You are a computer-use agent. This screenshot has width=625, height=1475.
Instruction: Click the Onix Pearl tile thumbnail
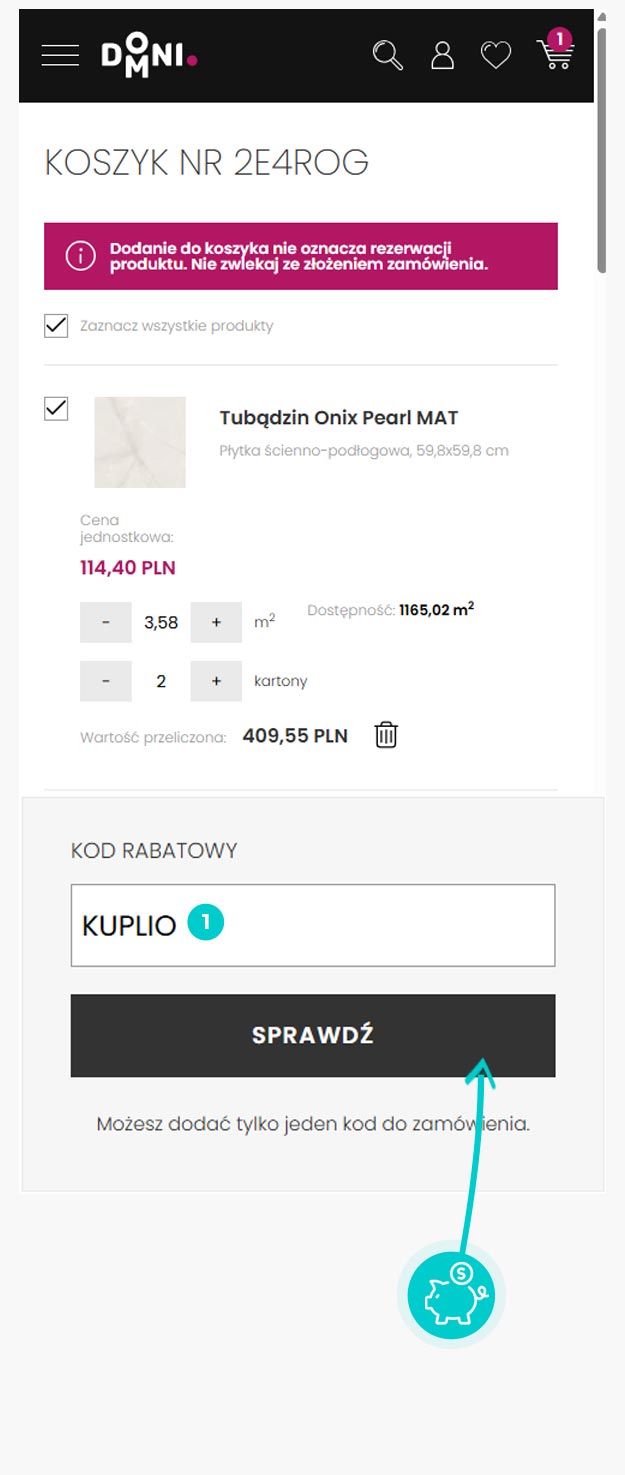(140, 442)
